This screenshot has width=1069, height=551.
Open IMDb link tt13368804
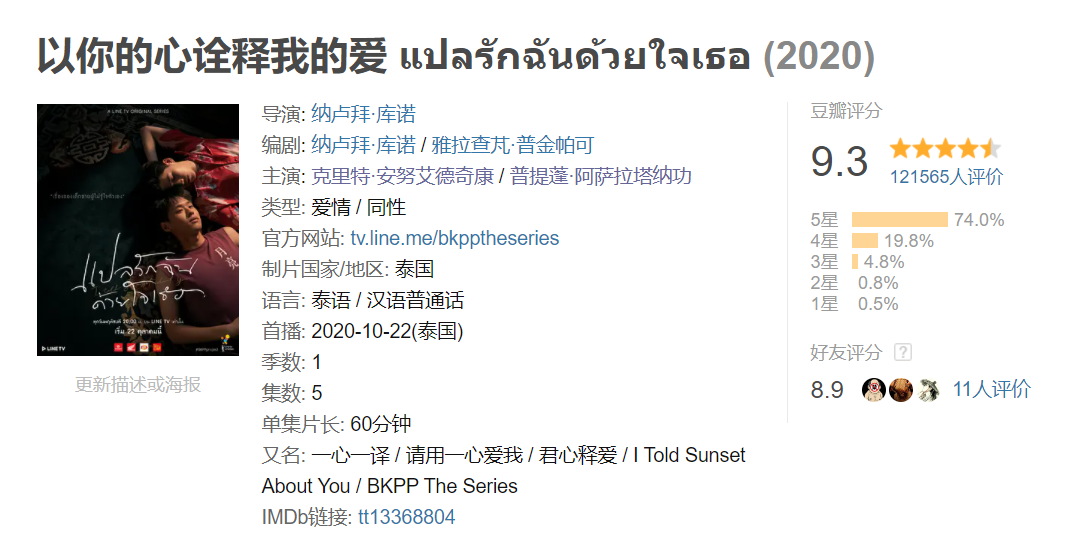(406, 517)
